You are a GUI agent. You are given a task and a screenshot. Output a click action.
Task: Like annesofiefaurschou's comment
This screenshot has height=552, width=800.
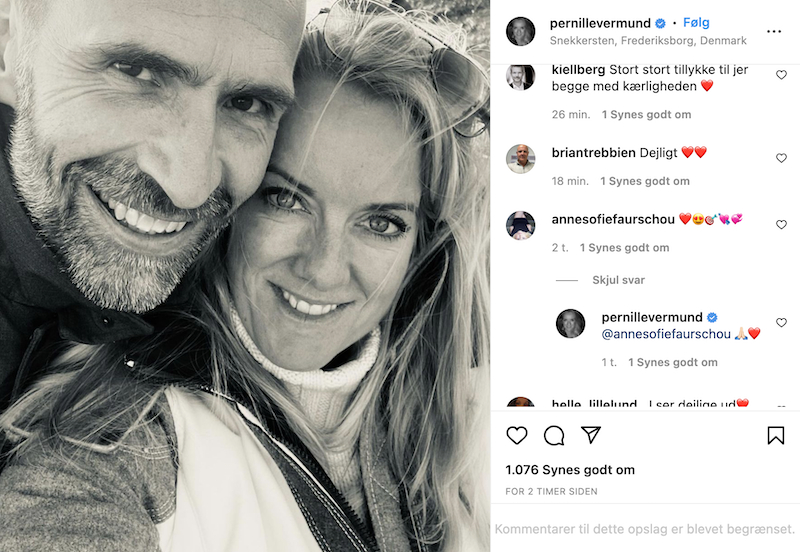(781, 225)
